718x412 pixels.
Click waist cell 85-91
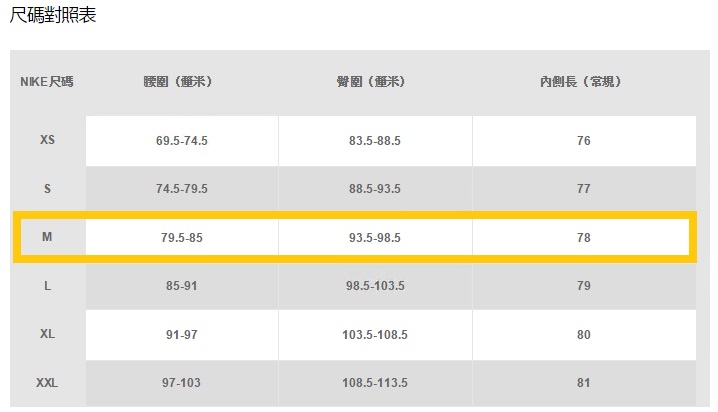point(181,286)
